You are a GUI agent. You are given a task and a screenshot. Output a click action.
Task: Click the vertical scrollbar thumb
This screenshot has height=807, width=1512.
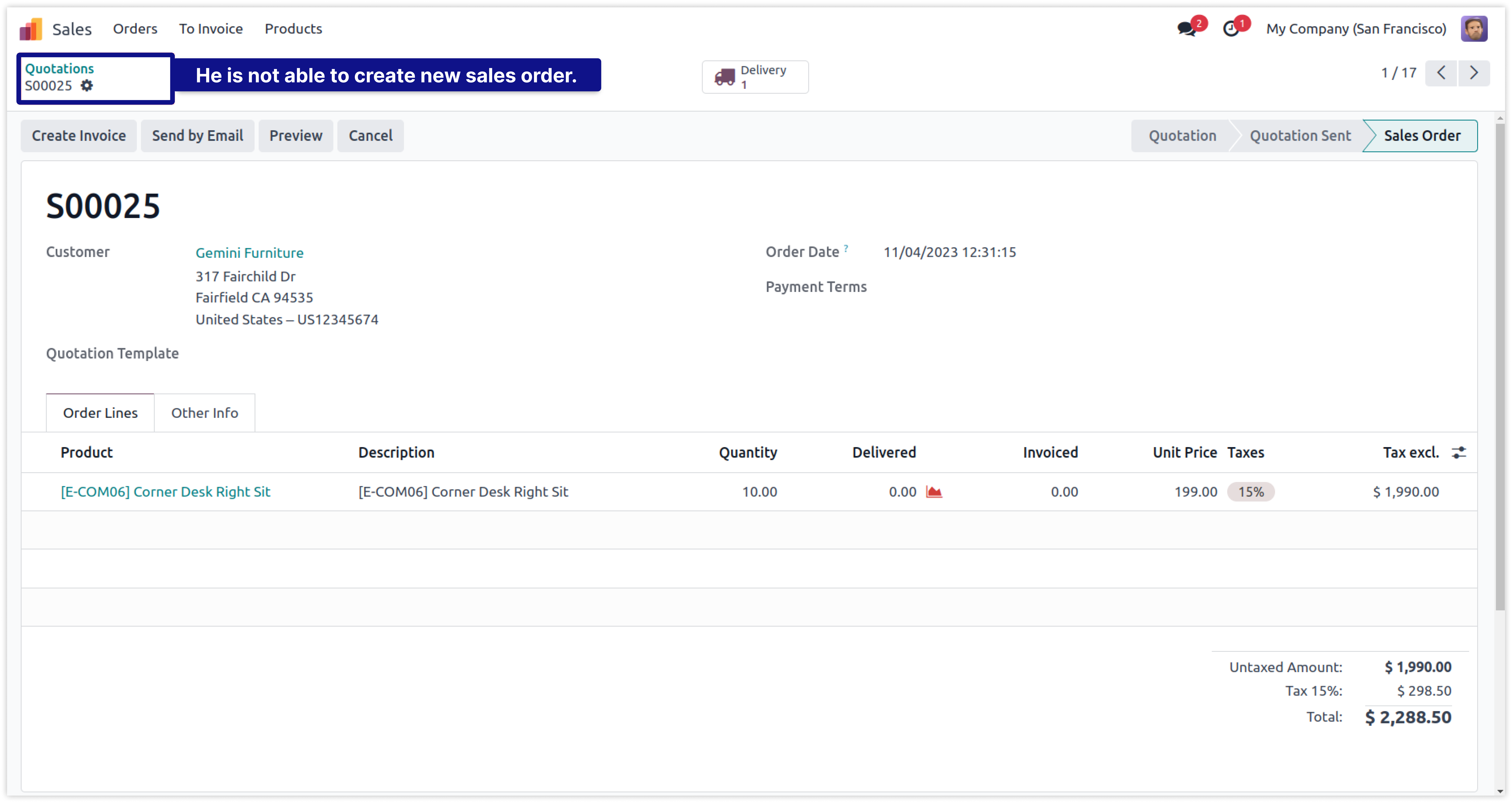point(1500,367)
